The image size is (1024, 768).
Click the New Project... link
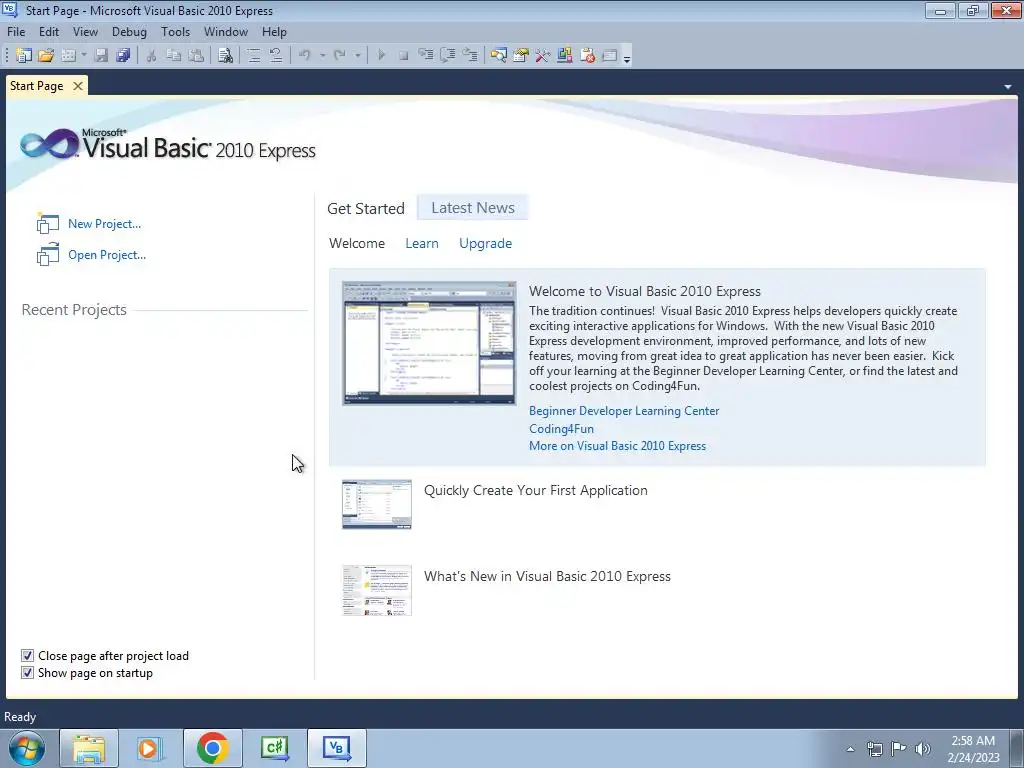pyautogui.click(x=104, y=223)
